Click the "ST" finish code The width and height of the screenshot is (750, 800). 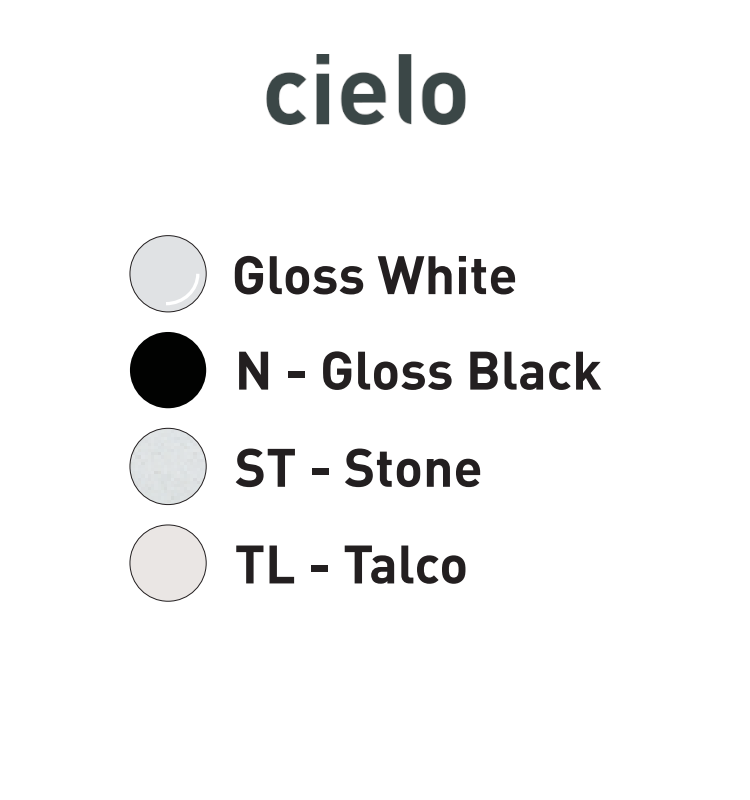pyautogui.click(x=264, y=468)
